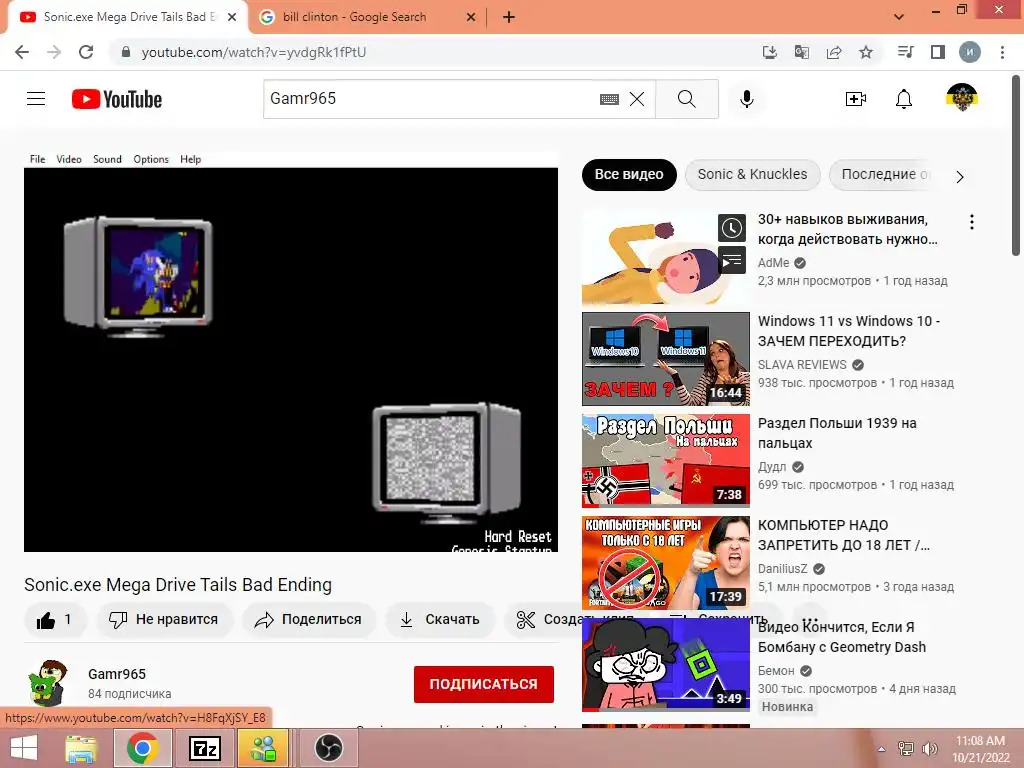Open AdMe channel link
Screen dimensions: 1024x768
point(773,263)
